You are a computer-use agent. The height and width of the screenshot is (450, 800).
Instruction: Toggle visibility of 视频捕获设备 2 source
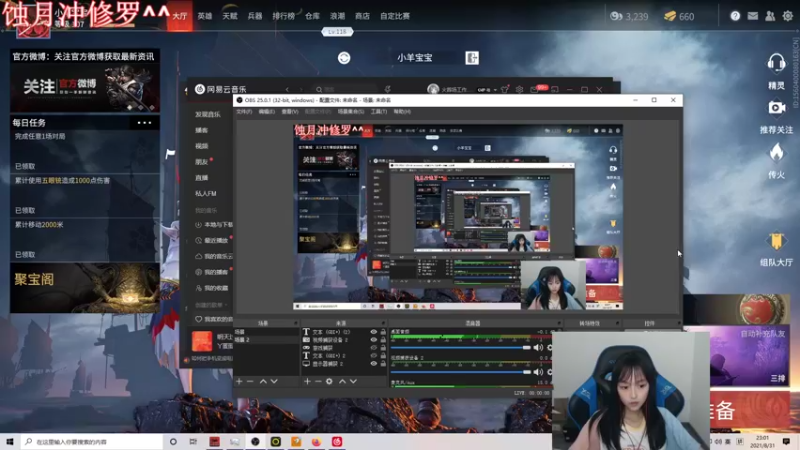click(x=373, y=339)
